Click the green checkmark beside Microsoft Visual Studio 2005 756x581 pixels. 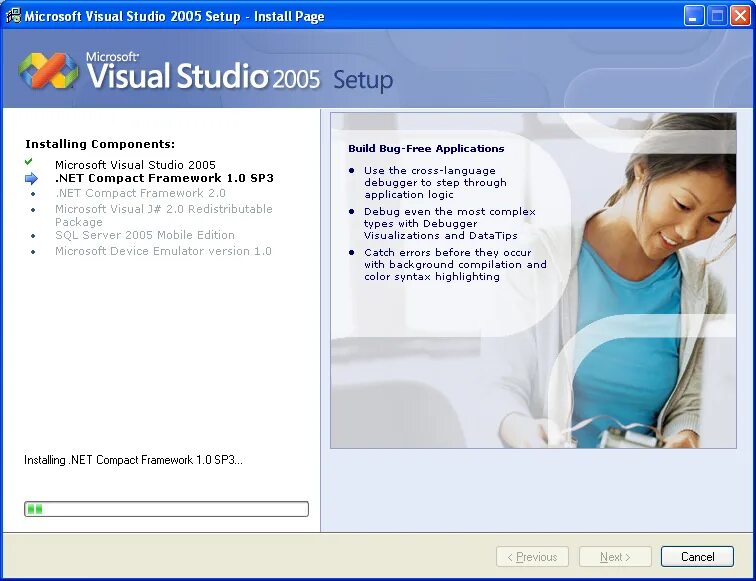[28, 162]
